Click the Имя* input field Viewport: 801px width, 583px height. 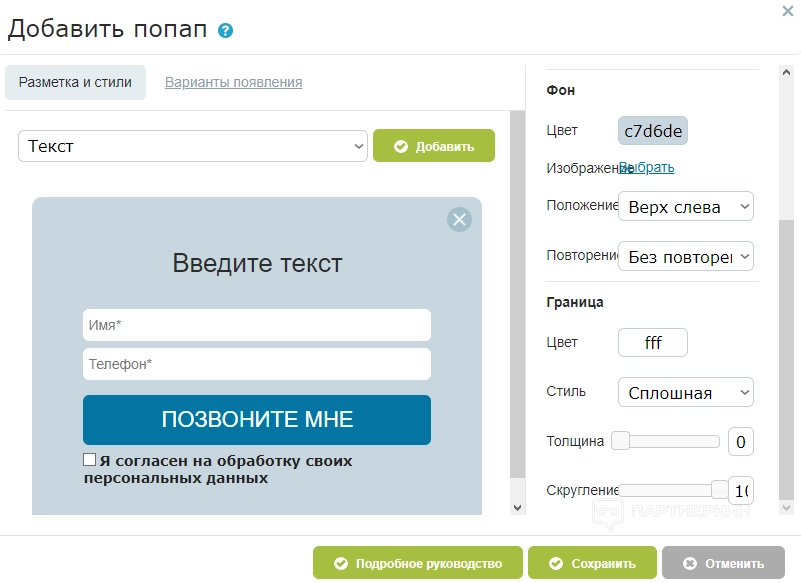[256, 325]
